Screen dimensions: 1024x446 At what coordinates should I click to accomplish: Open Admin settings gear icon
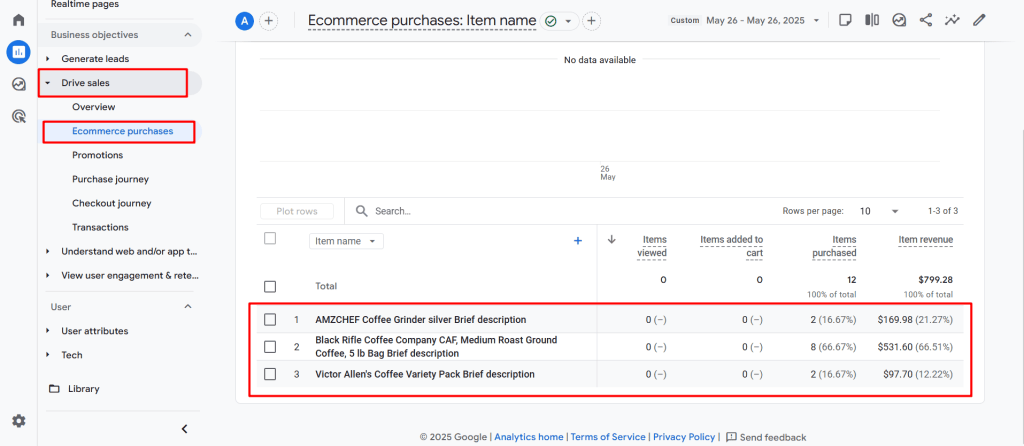click(19, 421)
